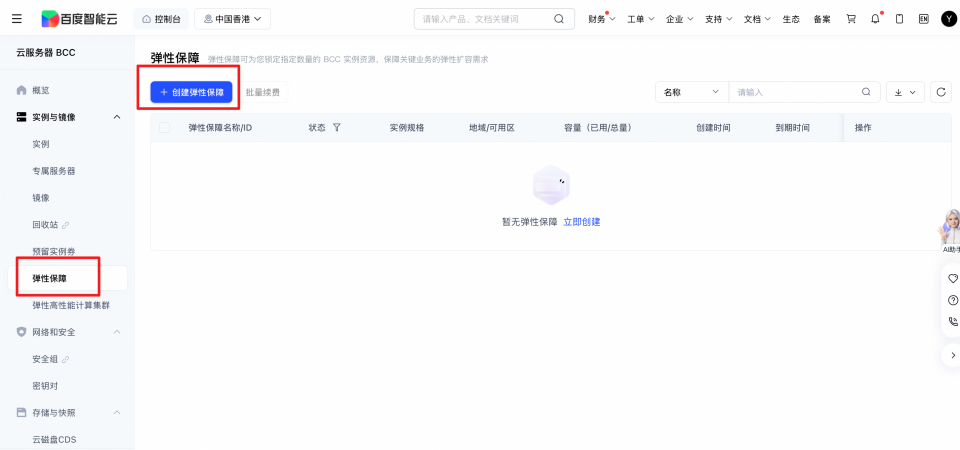Click the table search magnifier icon
This screenshot has width=960, height=450.
[866, 92]
